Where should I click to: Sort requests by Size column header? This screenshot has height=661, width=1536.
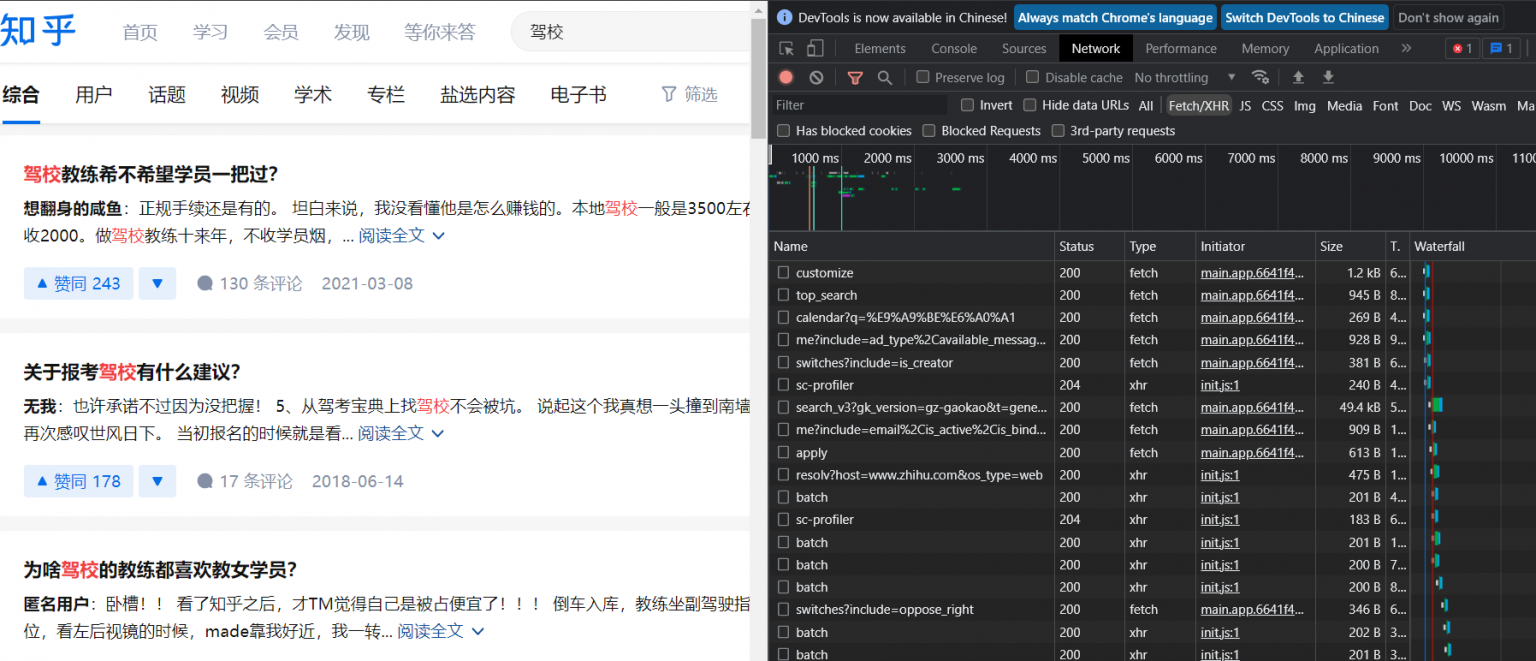click(1350, 246)
